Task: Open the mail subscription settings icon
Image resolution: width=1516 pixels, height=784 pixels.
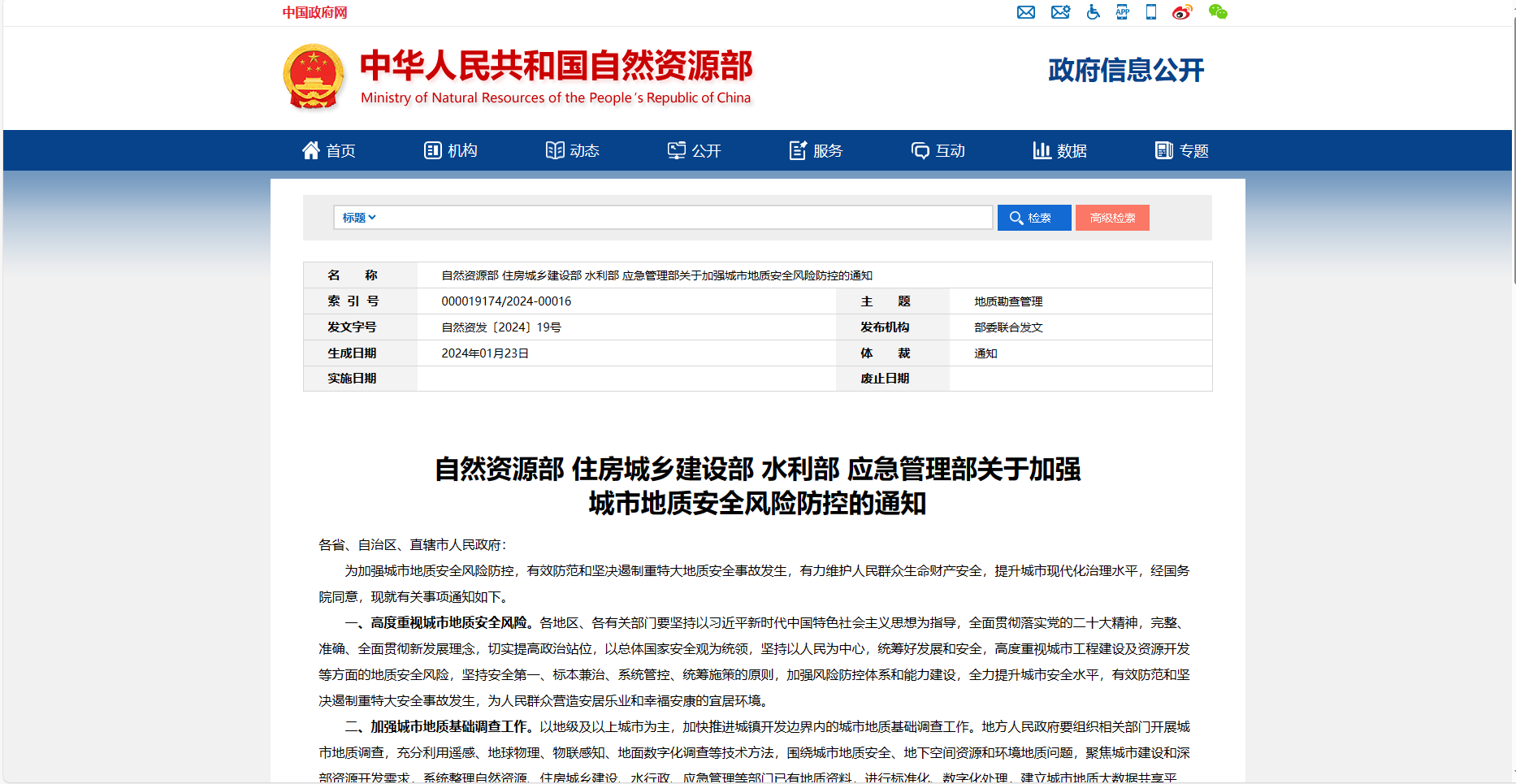Action: click(x=1060, y=12)
